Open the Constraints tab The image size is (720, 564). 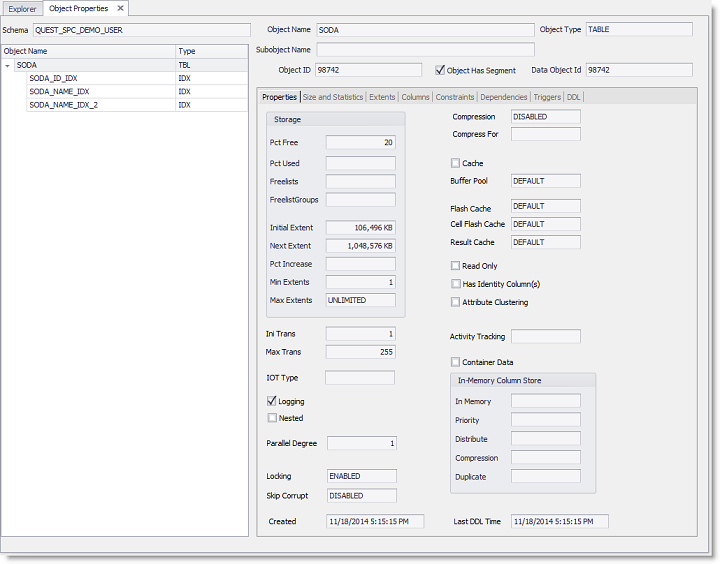click(455, 97)
